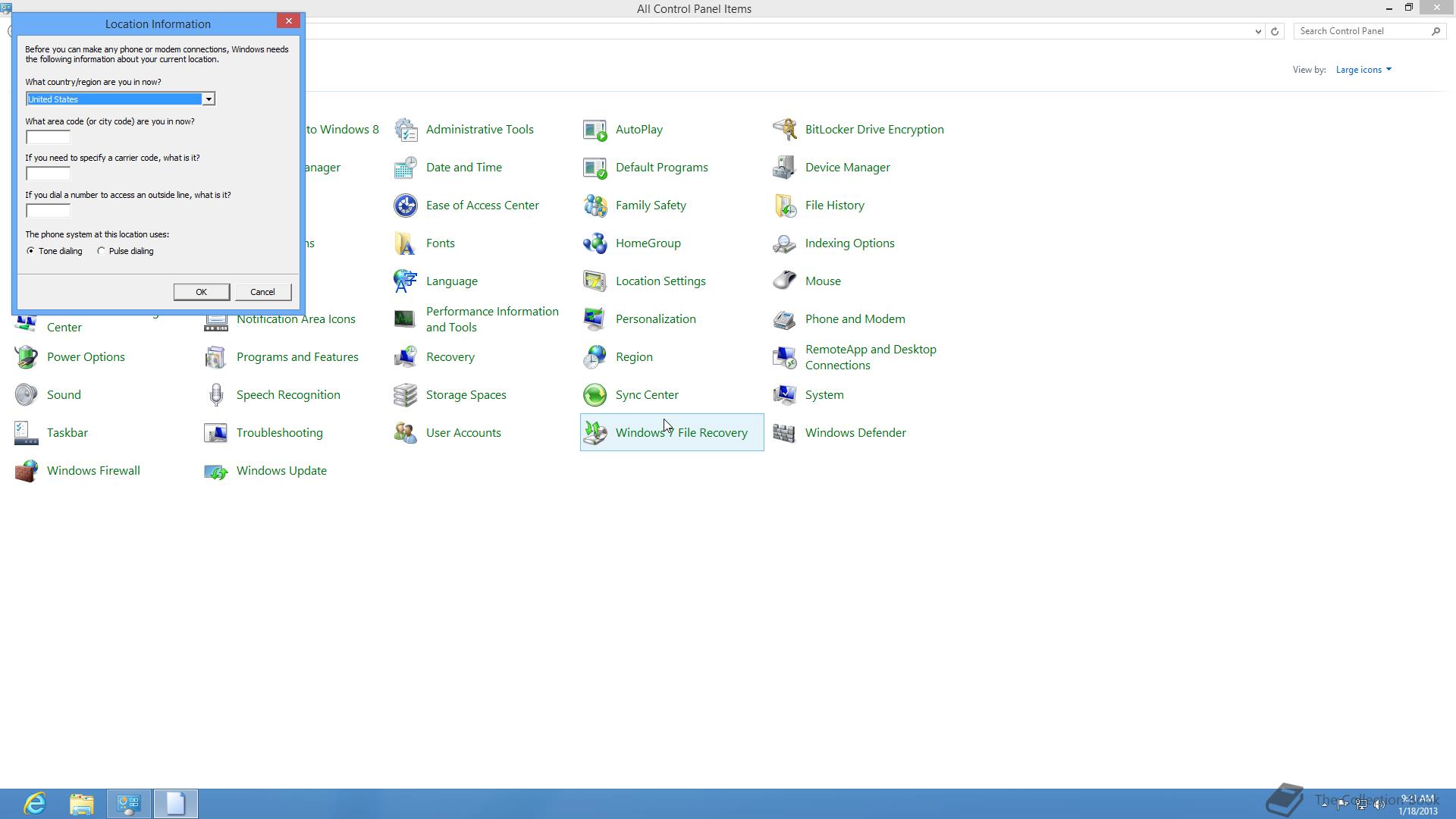Image resolution: width=1456 pixels, height=819 pixels.
Task: Open Windows Update icon
Action: click(216, 471)
